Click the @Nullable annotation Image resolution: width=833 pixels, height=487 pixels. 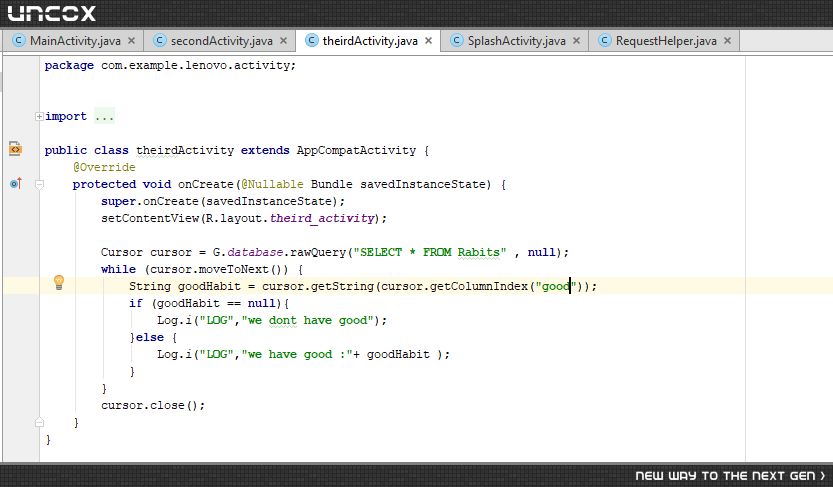point(272,184)
